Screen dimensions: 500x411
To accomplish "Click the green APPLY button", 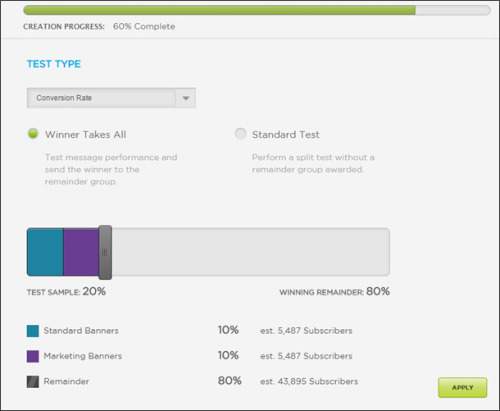I will click(462, 387).
